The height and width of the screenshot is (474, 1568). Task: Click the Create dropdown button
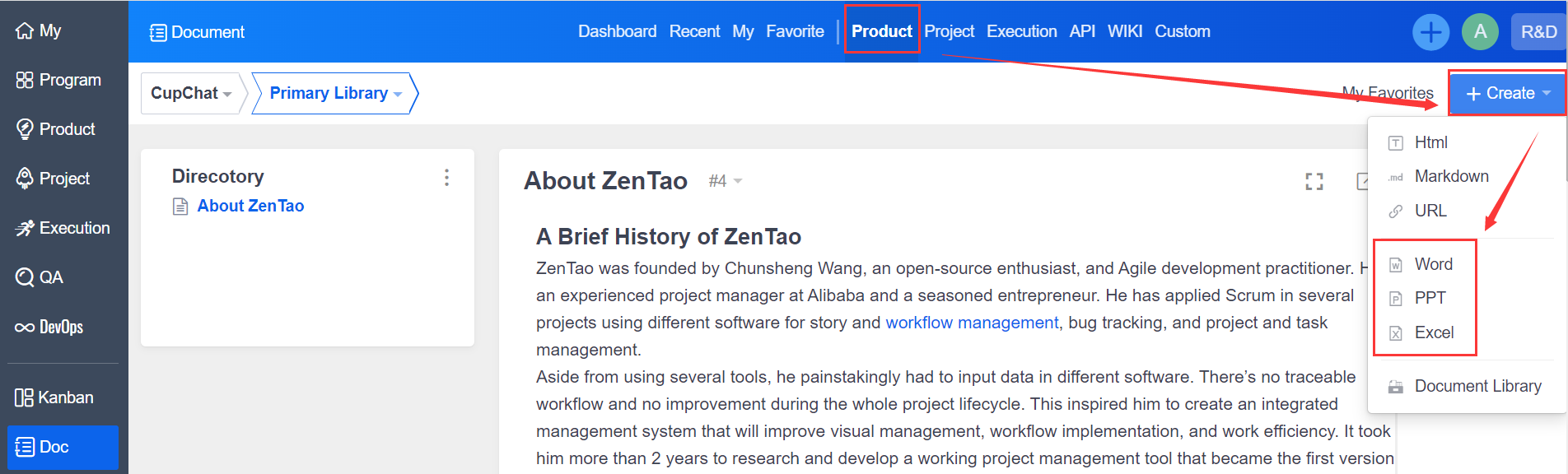click(1508, 93)
